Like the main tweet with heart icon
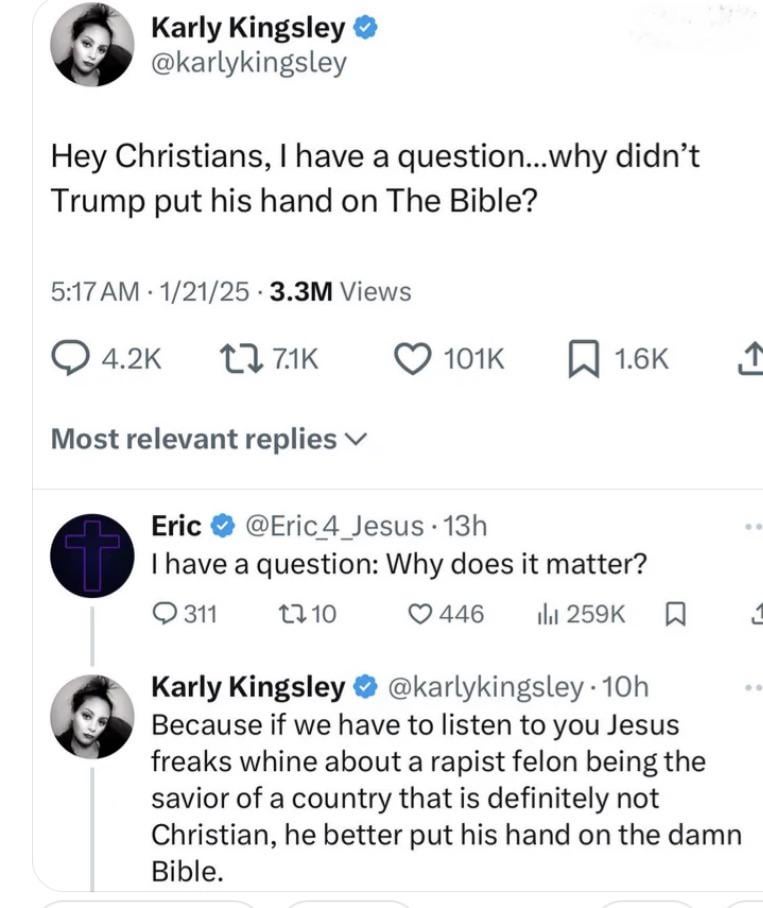This screenshot has height=908, width=763. 411,359
